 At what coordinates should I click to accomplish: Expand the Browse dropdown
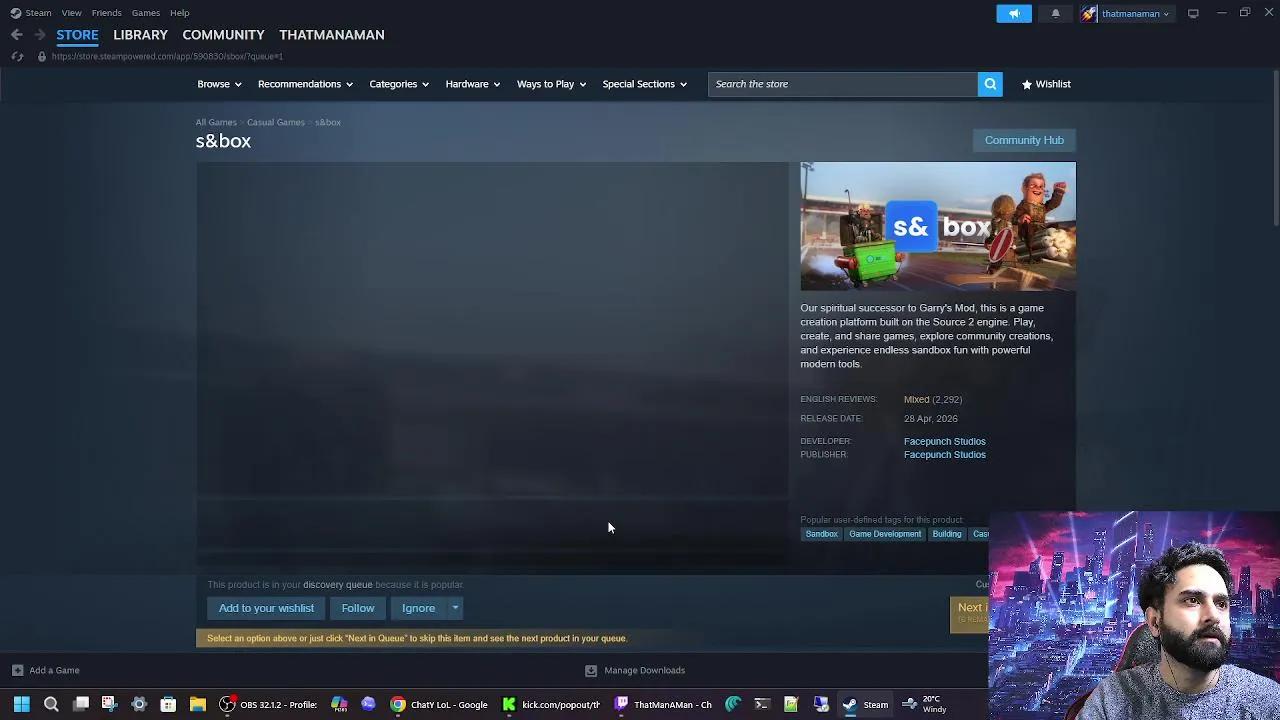pyautogui.click(x=219, y=84)
